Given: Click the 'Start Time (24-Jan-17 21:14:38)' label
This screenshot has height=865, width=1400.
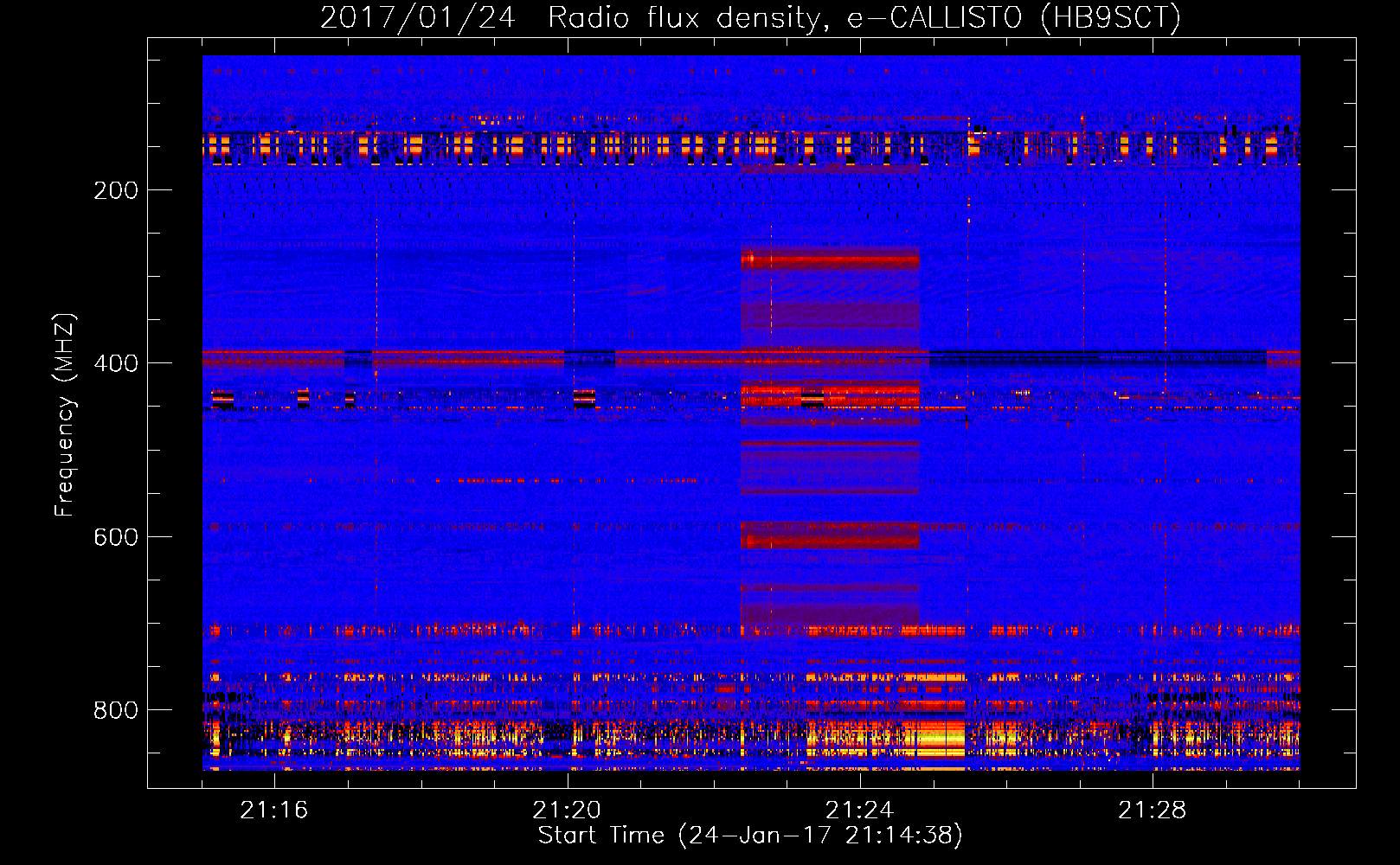Looking at the screenshot, I should point(750,836).
